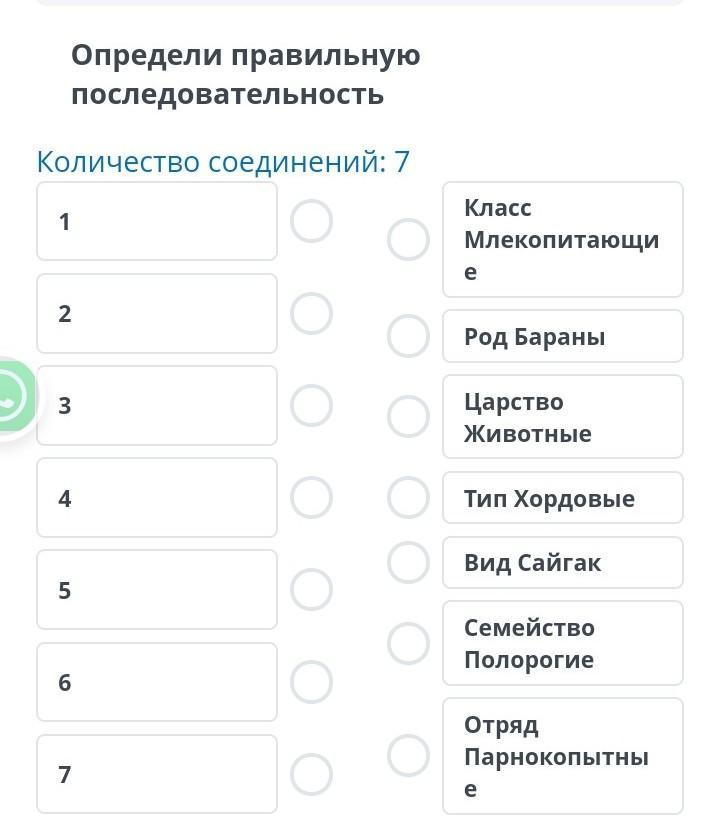The image size is (720, 830).
Task: Select the connector circle beside number 1
Action: tap(311, 221)
